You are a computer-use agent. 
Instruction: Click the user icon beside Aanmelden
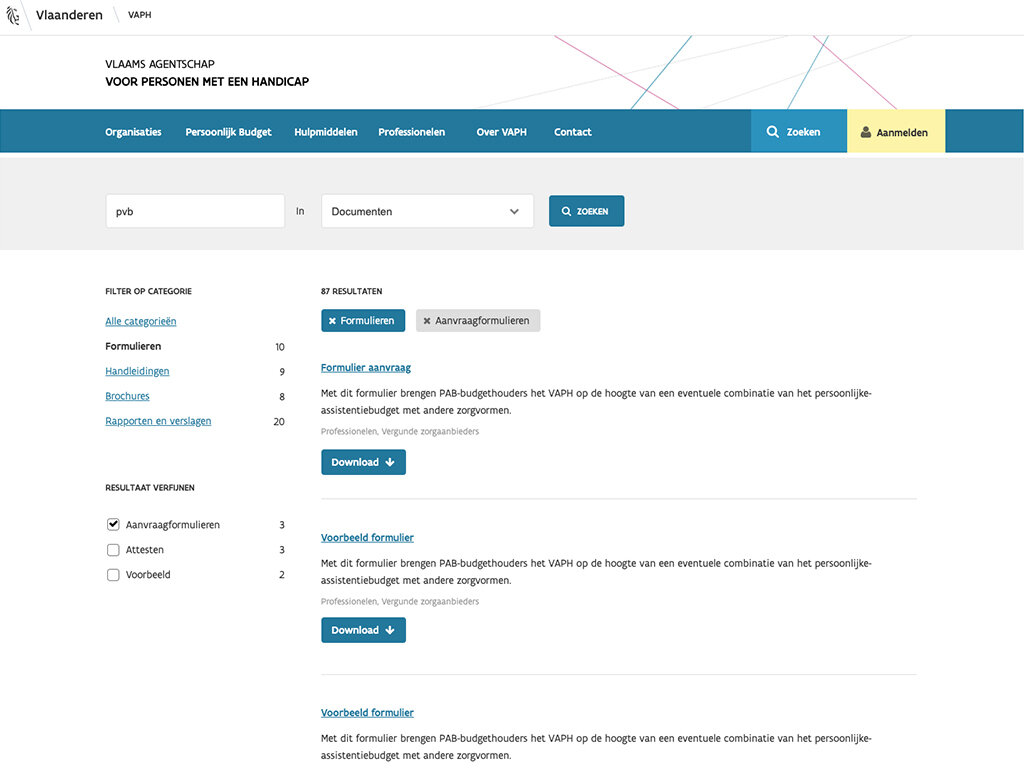pyautogui.click(x=865, y=132)
